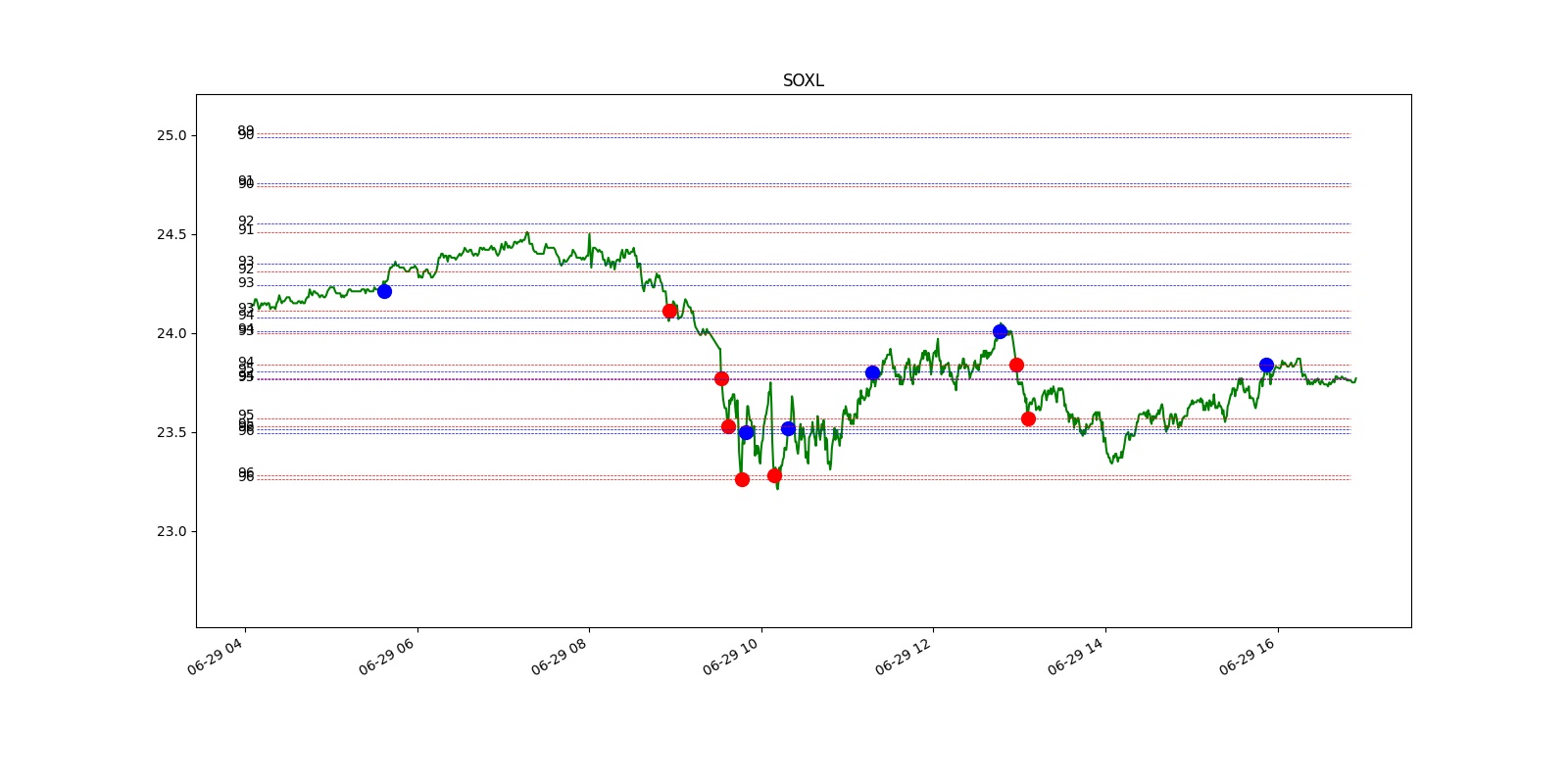Click the SOXL chart title
Image resolution: width=1568 pixels, height=784 pixels.
click(803, 80)
